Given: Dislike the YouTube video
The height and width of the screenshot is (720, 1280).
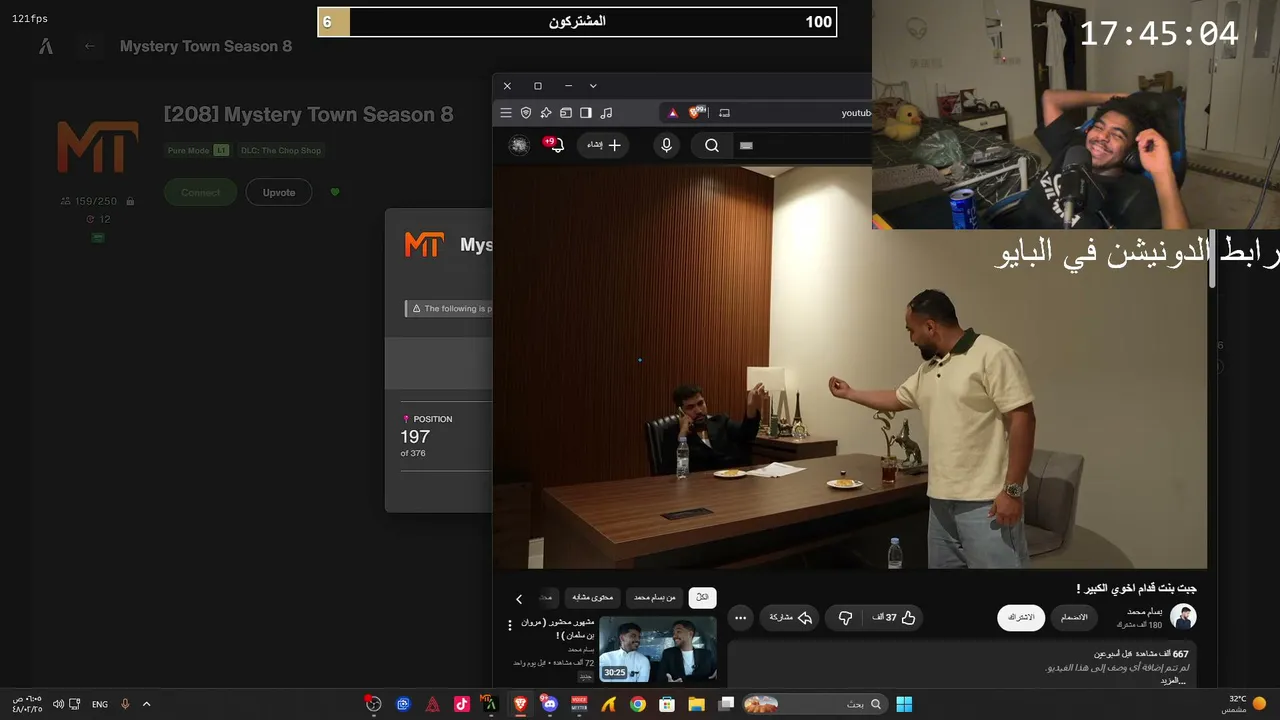Looking at the screenshot, I should pos(845,618).
